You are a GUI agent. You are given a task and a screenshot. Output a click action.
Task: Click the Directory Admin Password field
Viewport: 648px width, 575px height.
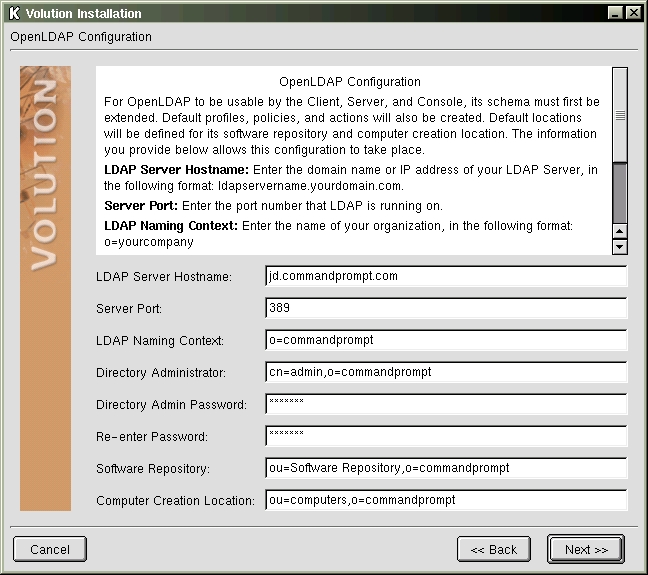pos(446,404)
